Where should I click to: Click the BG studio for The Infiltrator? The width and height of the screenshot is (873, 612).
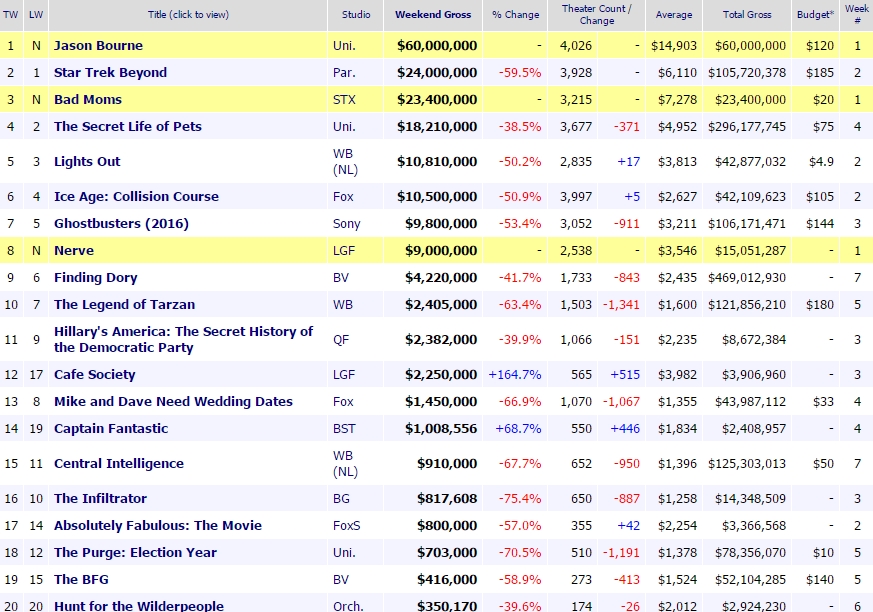[x=341, y=498]
